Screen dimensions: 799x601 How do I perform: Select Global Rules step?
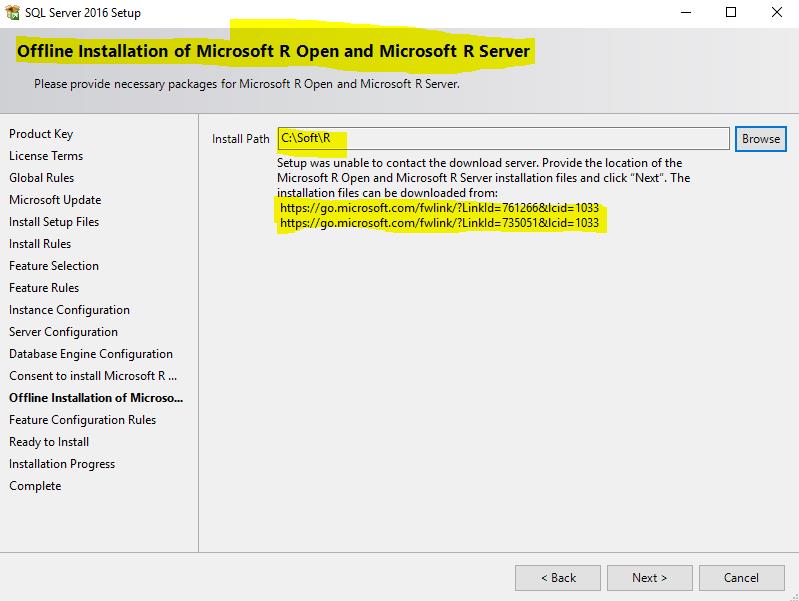pyautogui.click(x=41, y=177)
